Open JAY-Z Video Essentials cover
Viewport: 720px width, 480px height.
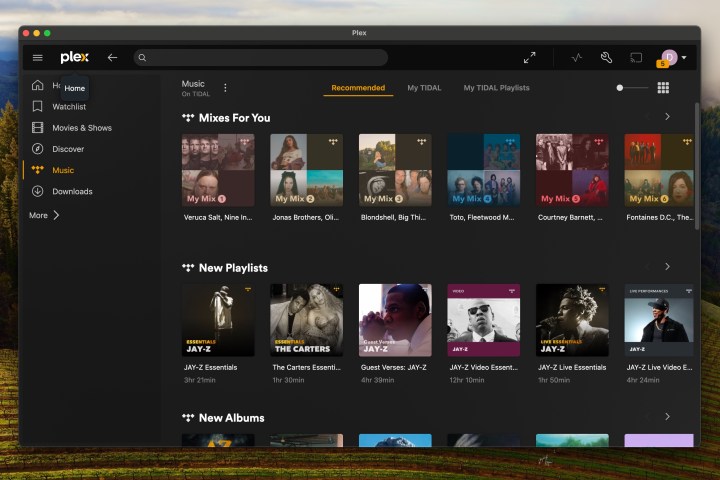click(x=484, y=320)
